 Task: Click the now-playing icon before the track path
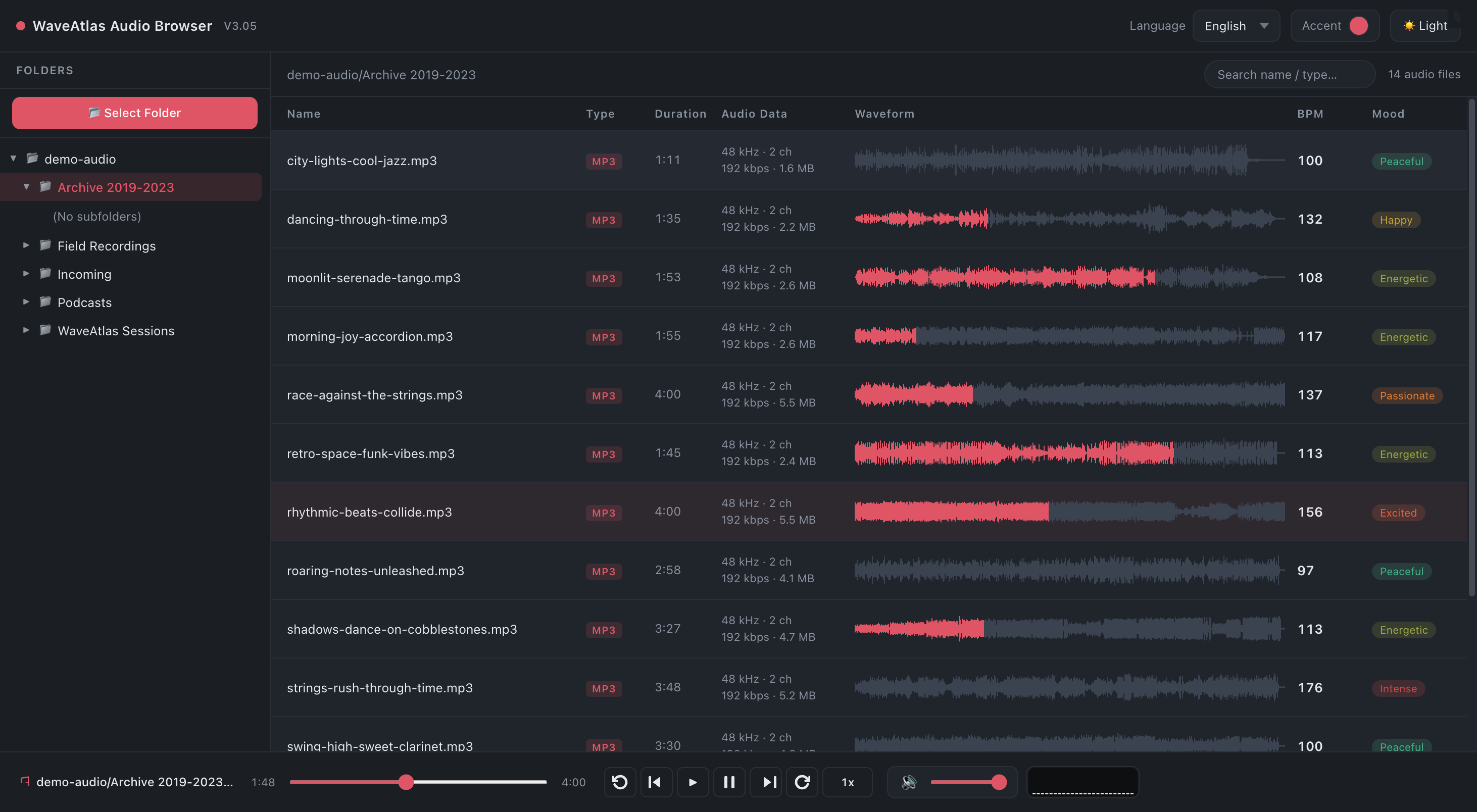click(x=25, y=781)
